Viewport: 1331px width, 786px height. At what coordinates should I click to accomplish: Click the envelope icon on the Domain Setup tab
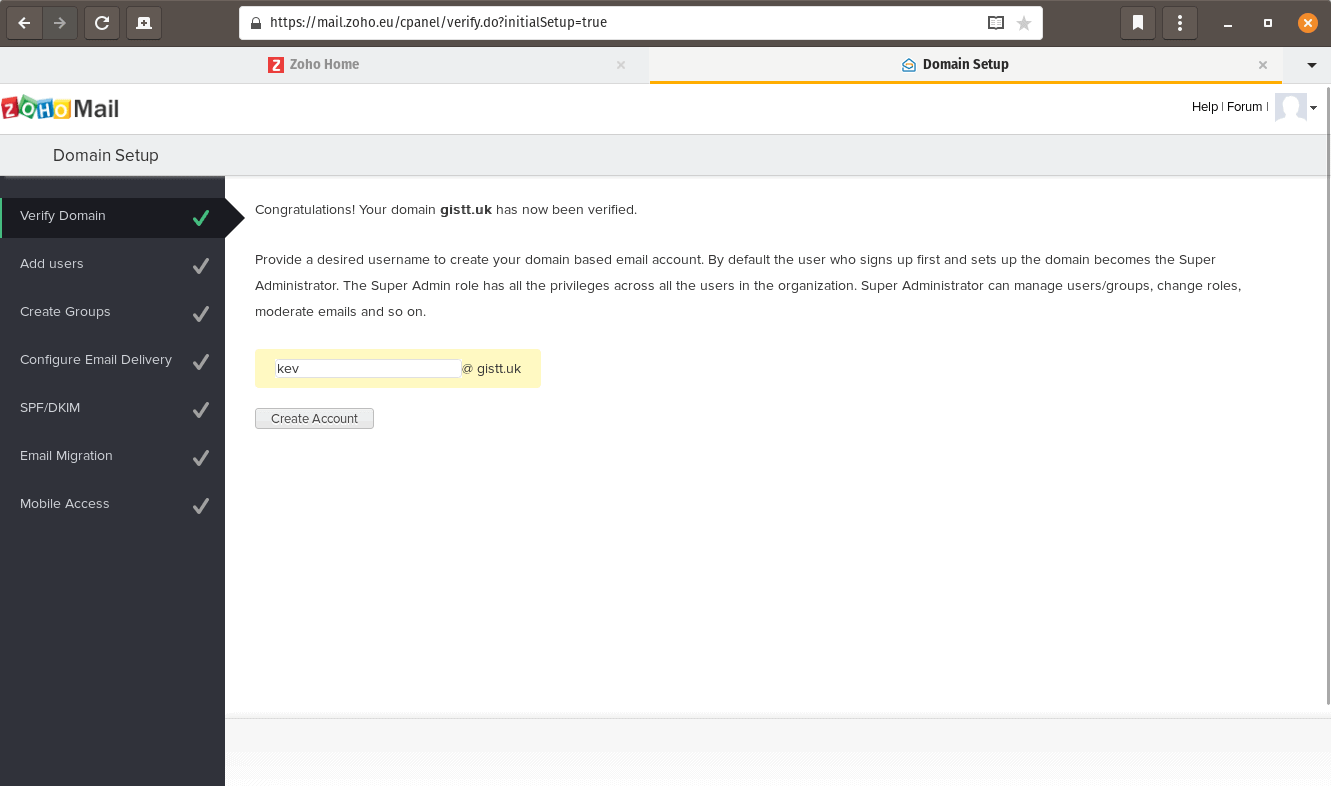[x=908, y=63]
